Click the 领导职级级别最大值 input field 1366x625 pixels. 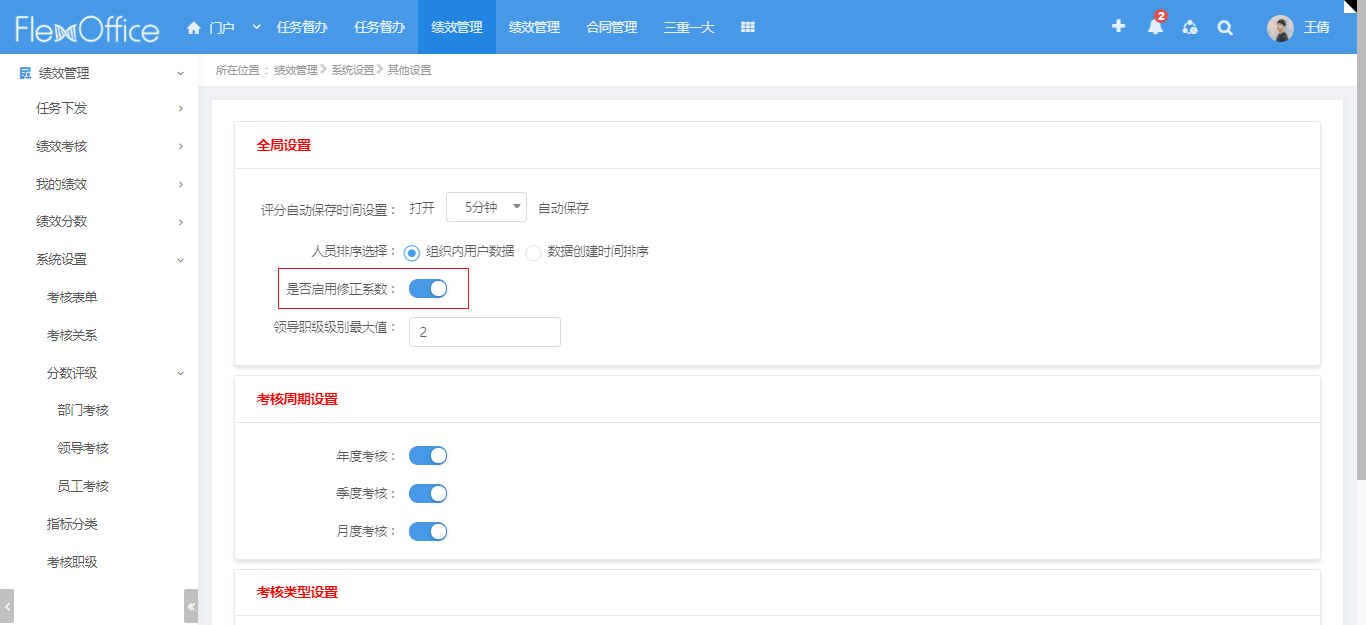[x=484, y=332]
